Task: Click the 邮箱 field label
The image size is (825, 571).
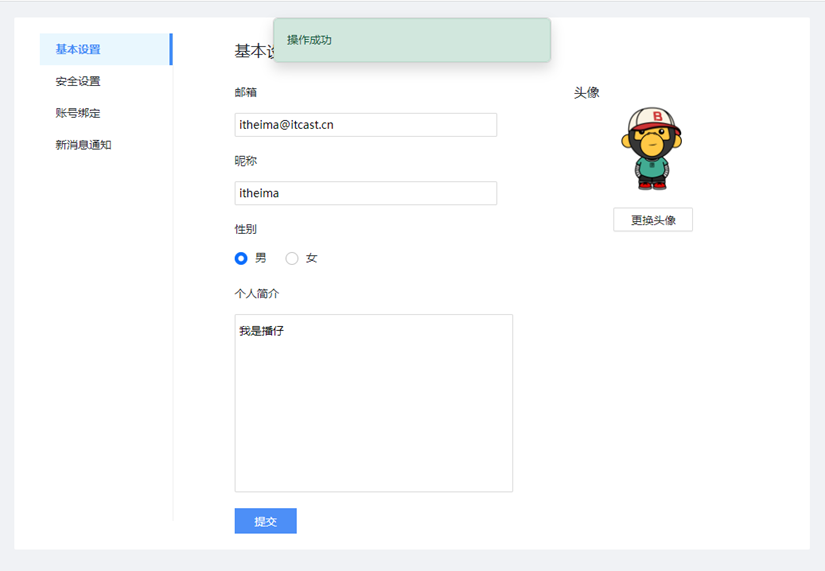Action: coord(246,92)
